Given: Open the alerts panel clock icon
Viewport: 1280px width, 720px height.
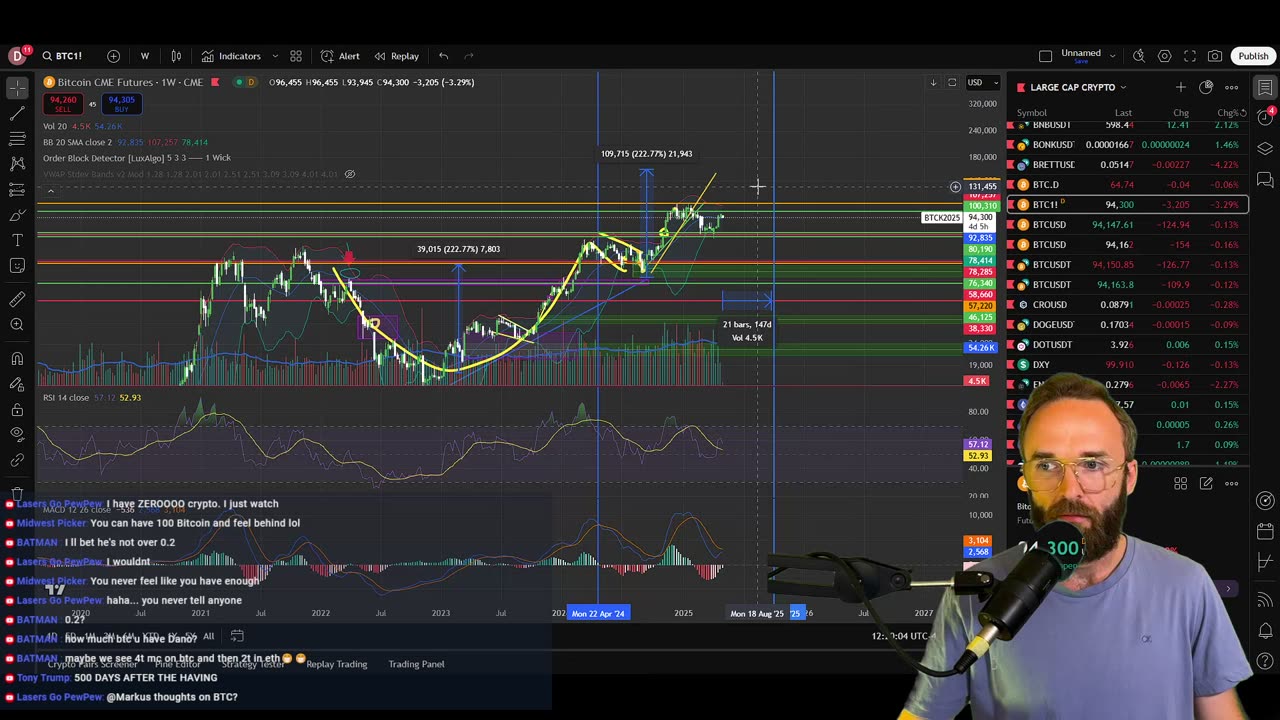Looking at the screenshot, I should tap(1265, 118).
